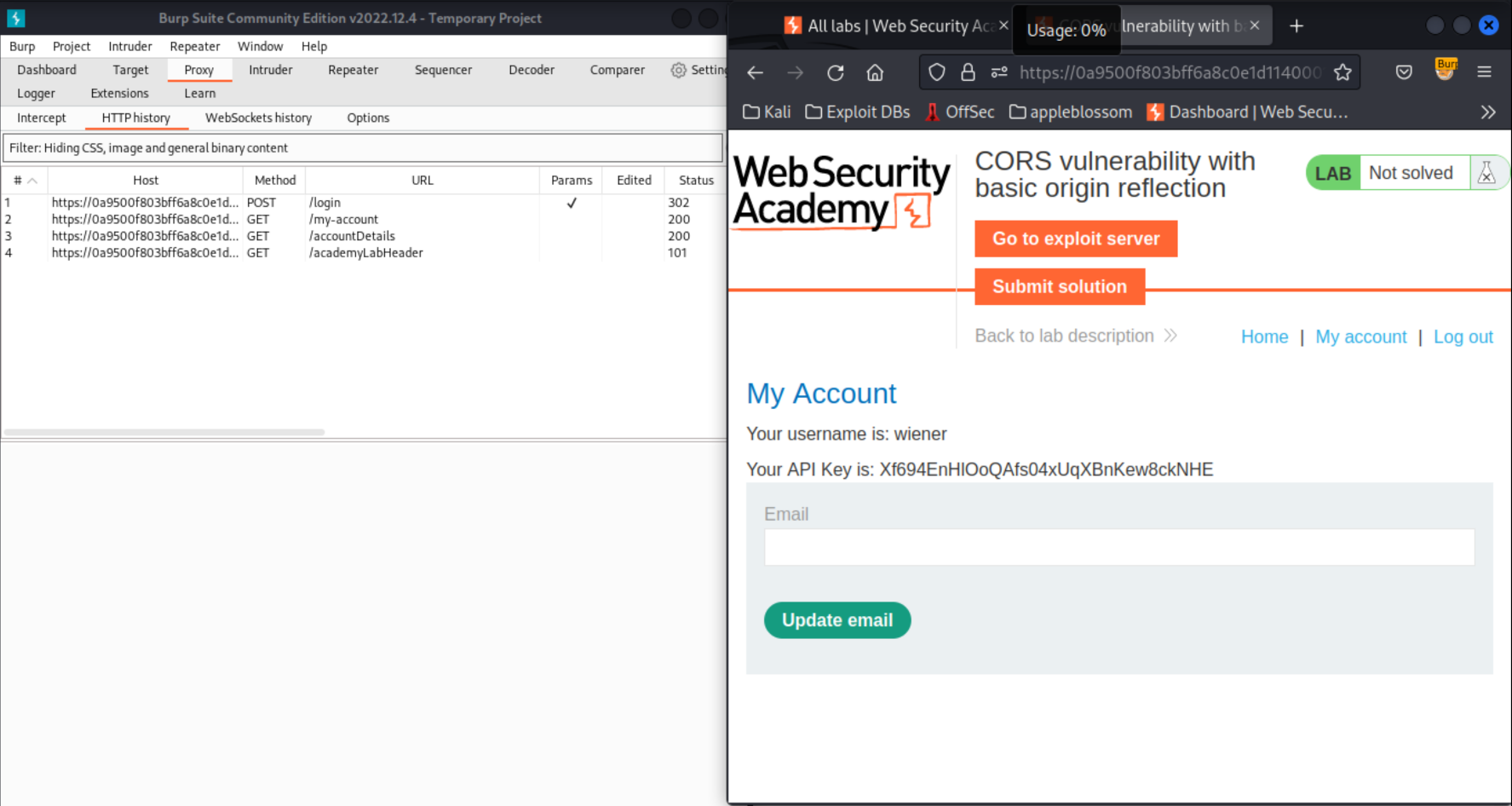This screenshot has height=806, width=1512.
Task: Open Burp Suite Settings gear
Action: coord(678,70)
